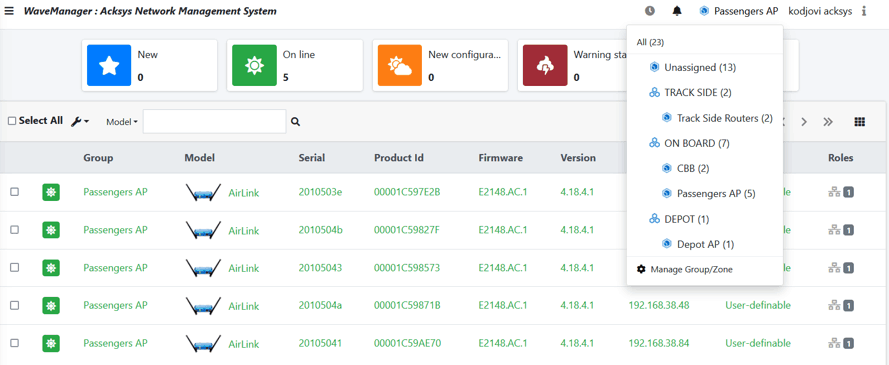This screenshot has width=889, height=365.
Task: Click the search magnifier icon
Action: click(x=295, y=122)
